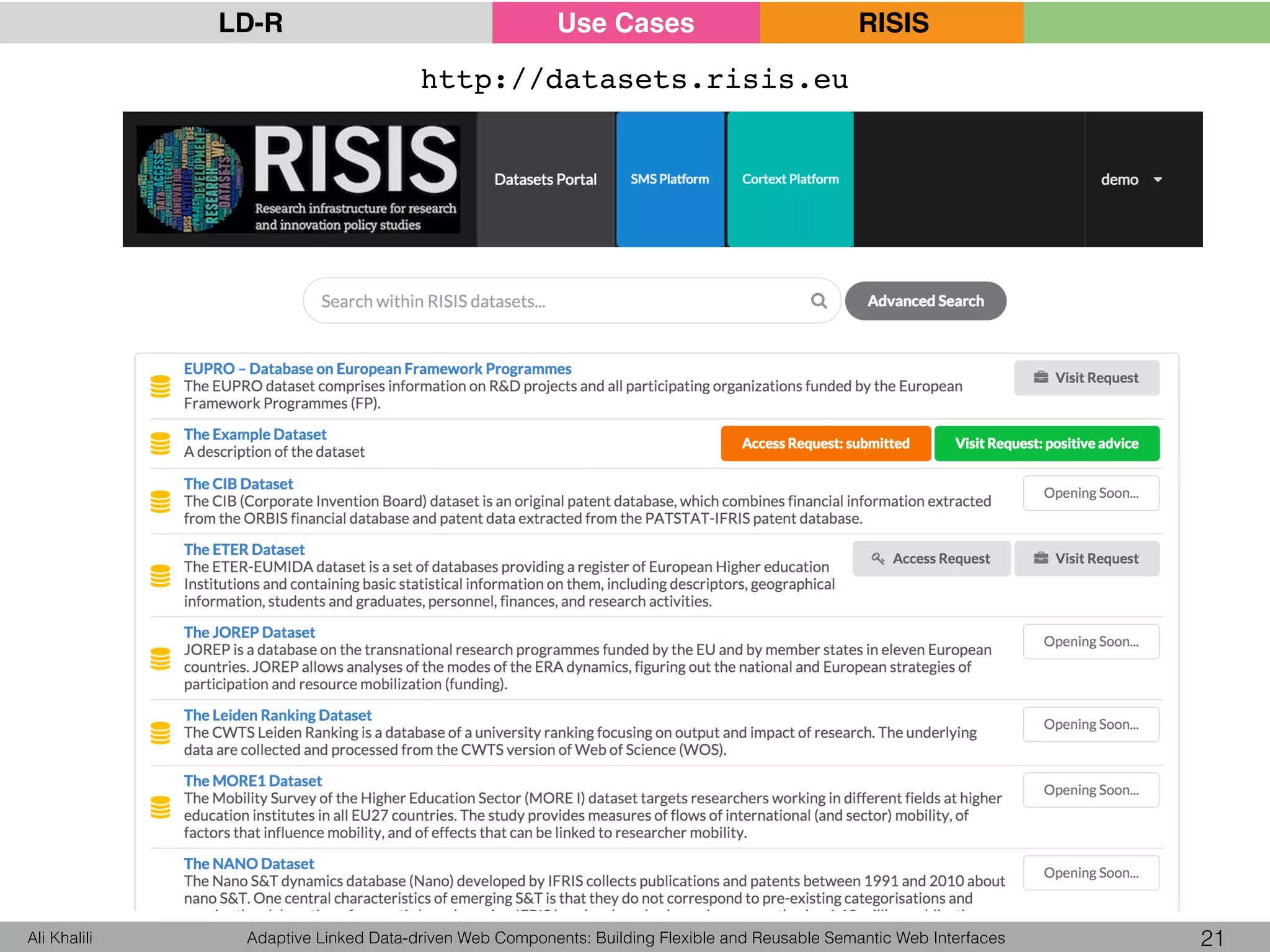Click database icon beside The JOREP Dataset

coord(161,658)
